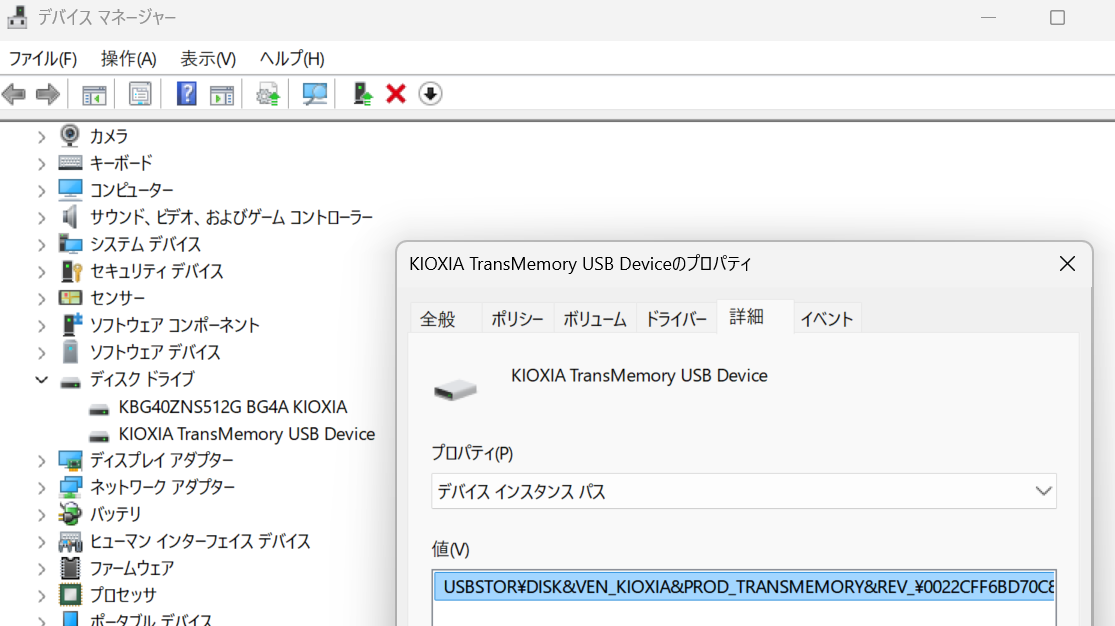The height and width of the screenshot is (626, 1115).
Task: Open the 操作(A) menu
Action: 129,58
